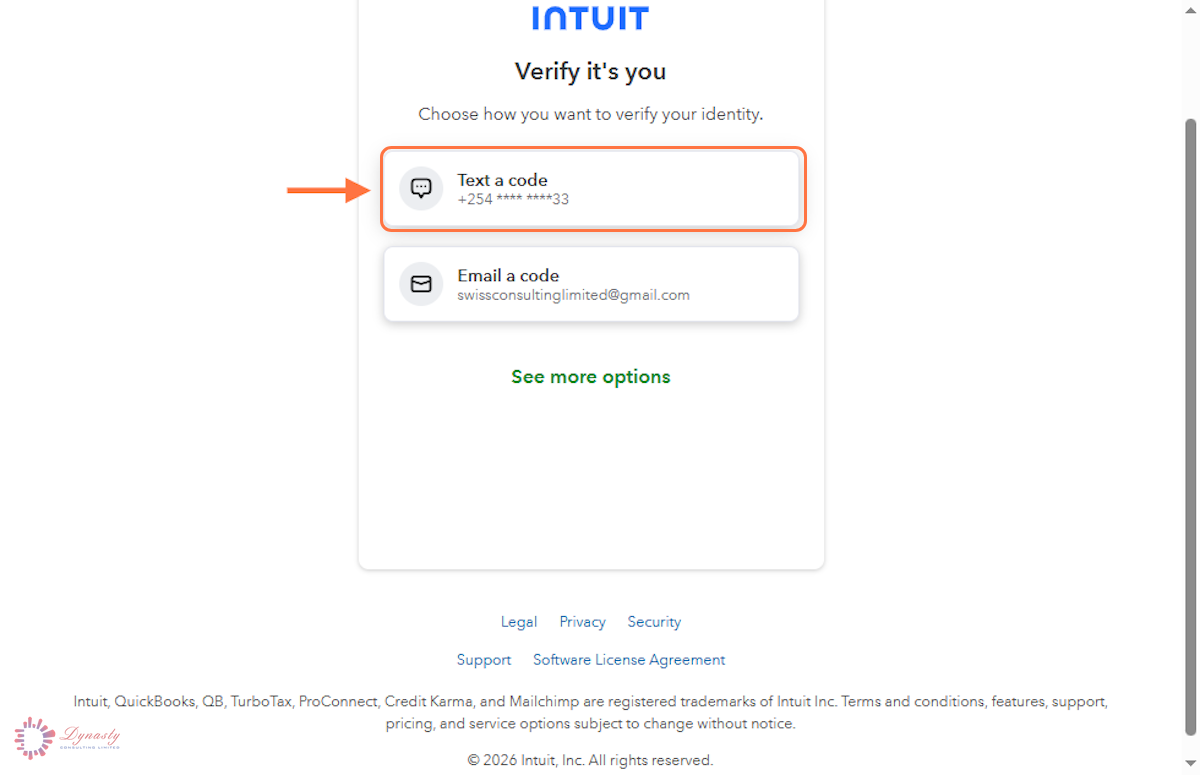
Task: Open the Software License Agreement link
Action: point(629,660)
